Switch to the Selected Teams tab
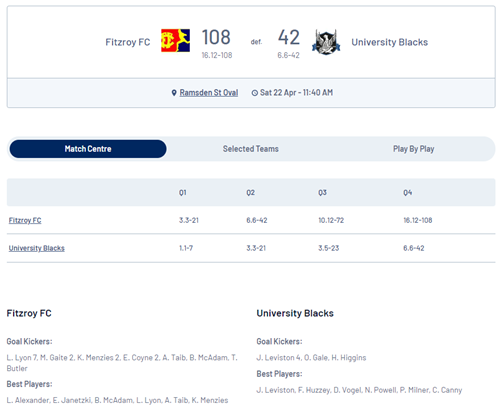 tap(251, 149)
